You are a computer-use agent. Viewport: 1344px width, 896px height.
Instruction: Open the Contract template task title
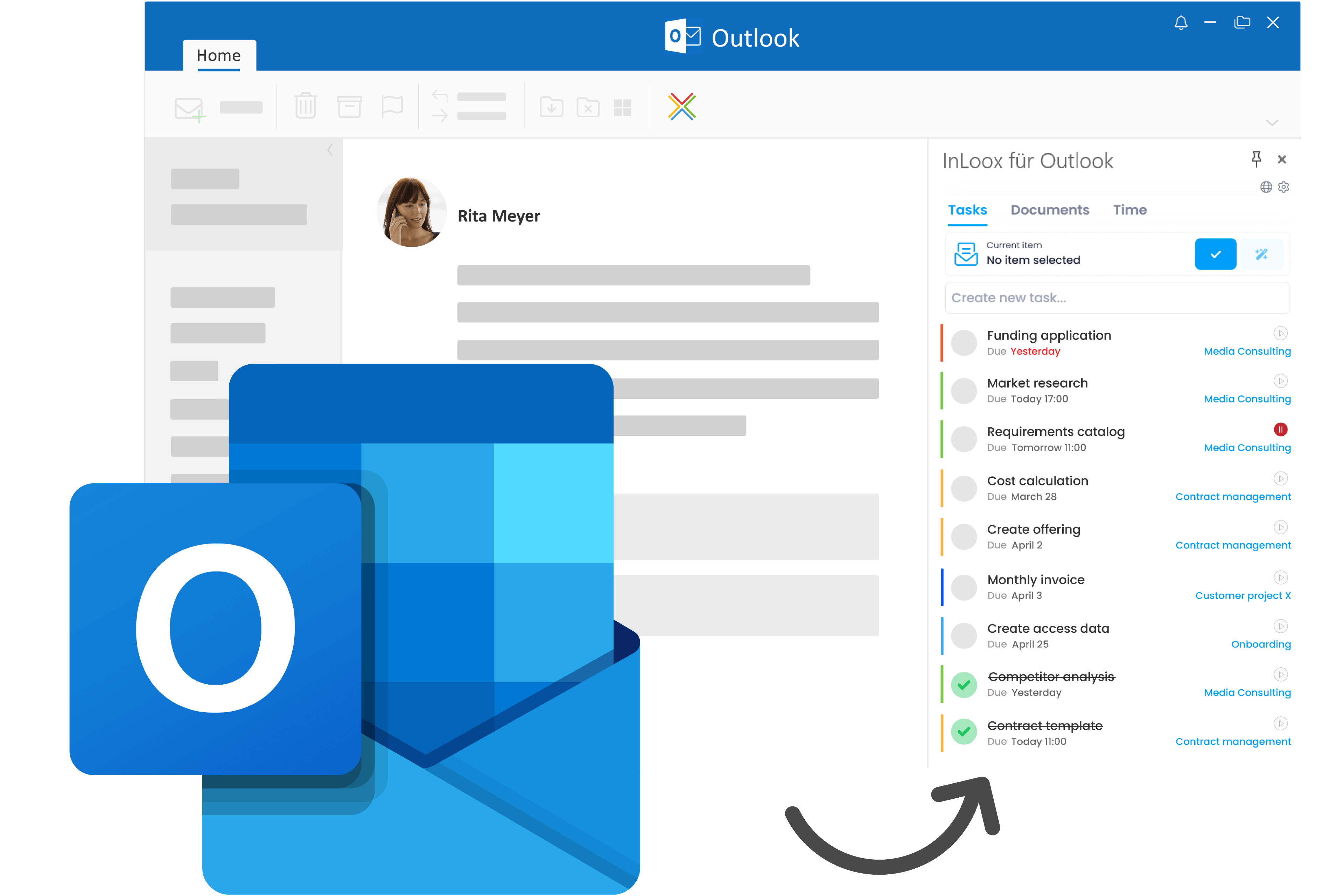[1045, 726]
